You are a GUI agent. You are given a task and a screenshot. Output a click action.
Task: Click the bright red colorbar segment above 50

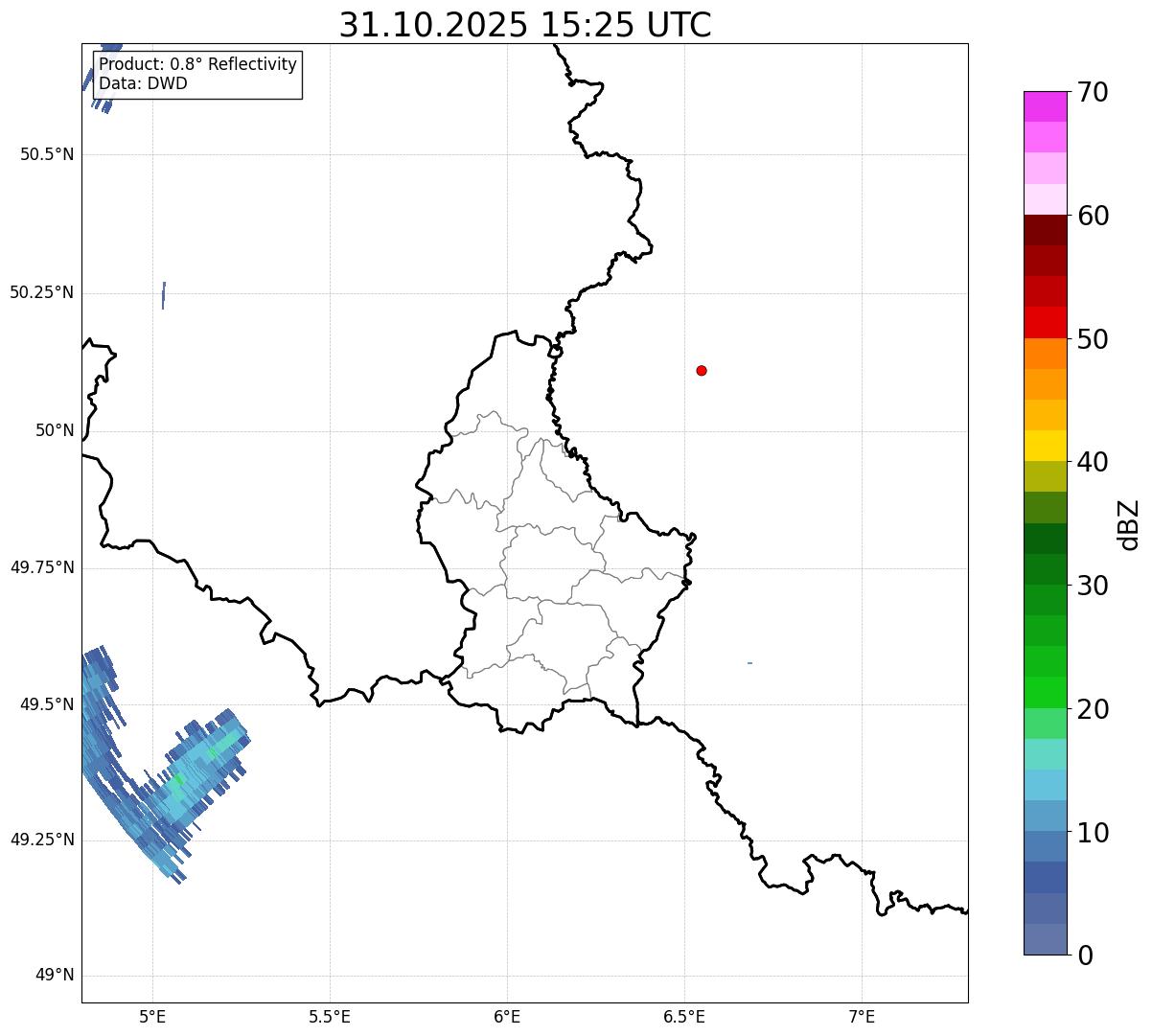(1045, 323)
